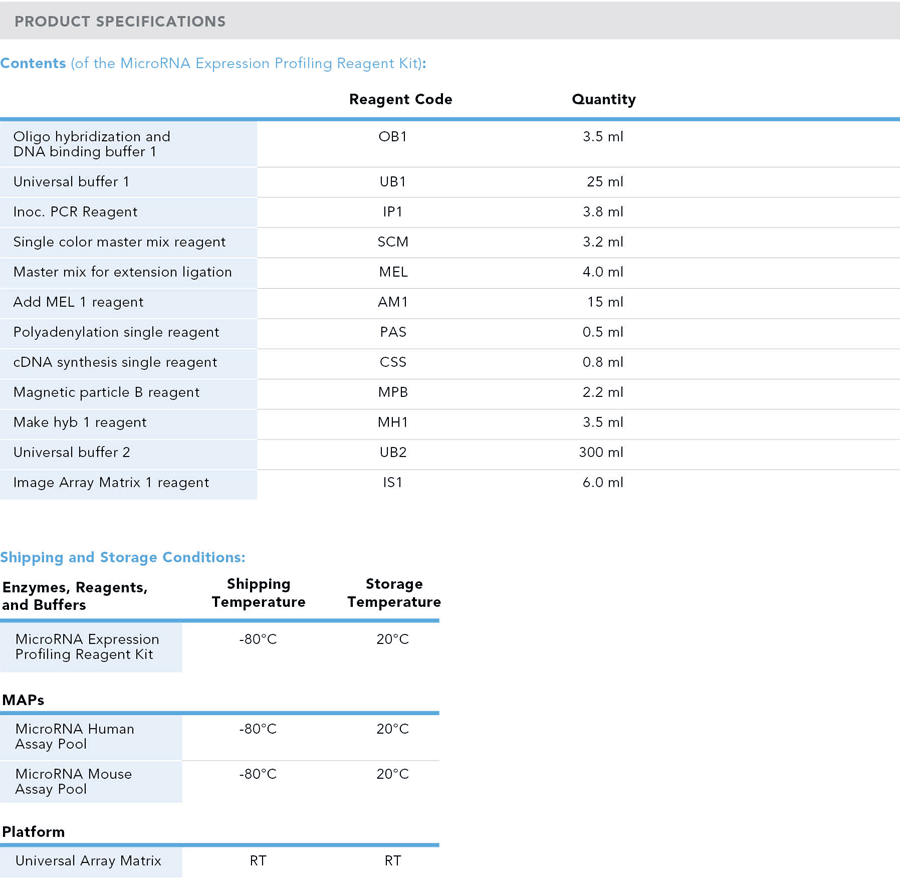This screenshot has height=888, width=900.
Task: Click the 0.8 ml quantity
Action: [603, 362]
